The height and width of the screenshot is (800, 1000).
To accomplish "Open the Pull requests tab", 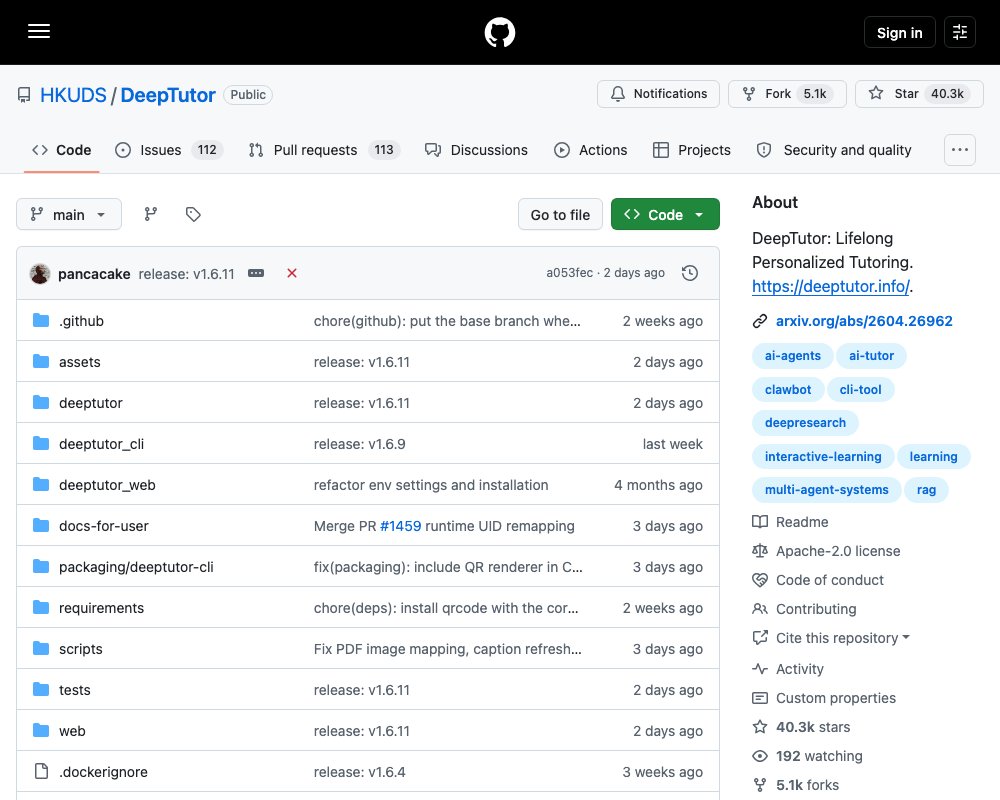I will pyautogui.click(x=324, y=150).
